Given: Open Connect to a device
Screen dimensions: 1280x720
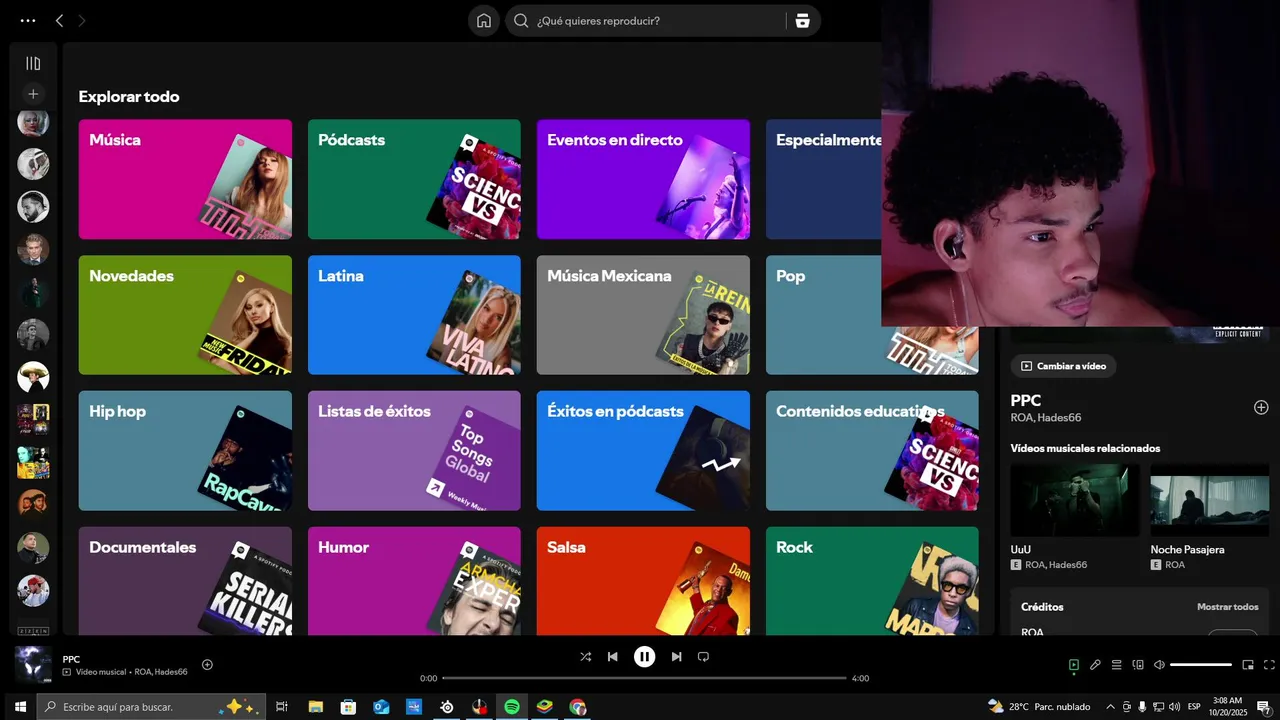Looking at the screenshot, I should [x=1138, y=664].
